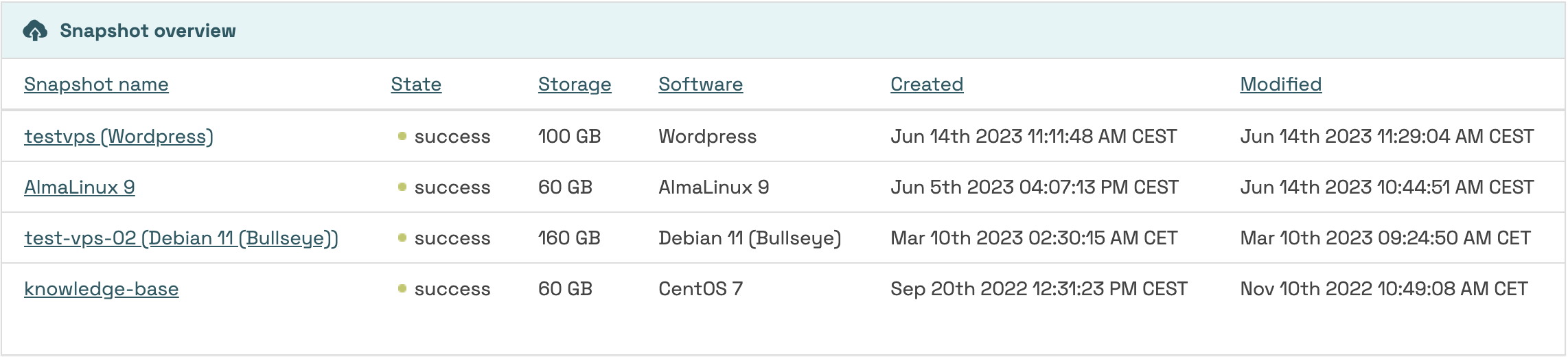Click 60 GB storage in AlmaLinux 9 row
Image resolution: width=1568 pixels, height=357 pixels.
tap(565, 187)
